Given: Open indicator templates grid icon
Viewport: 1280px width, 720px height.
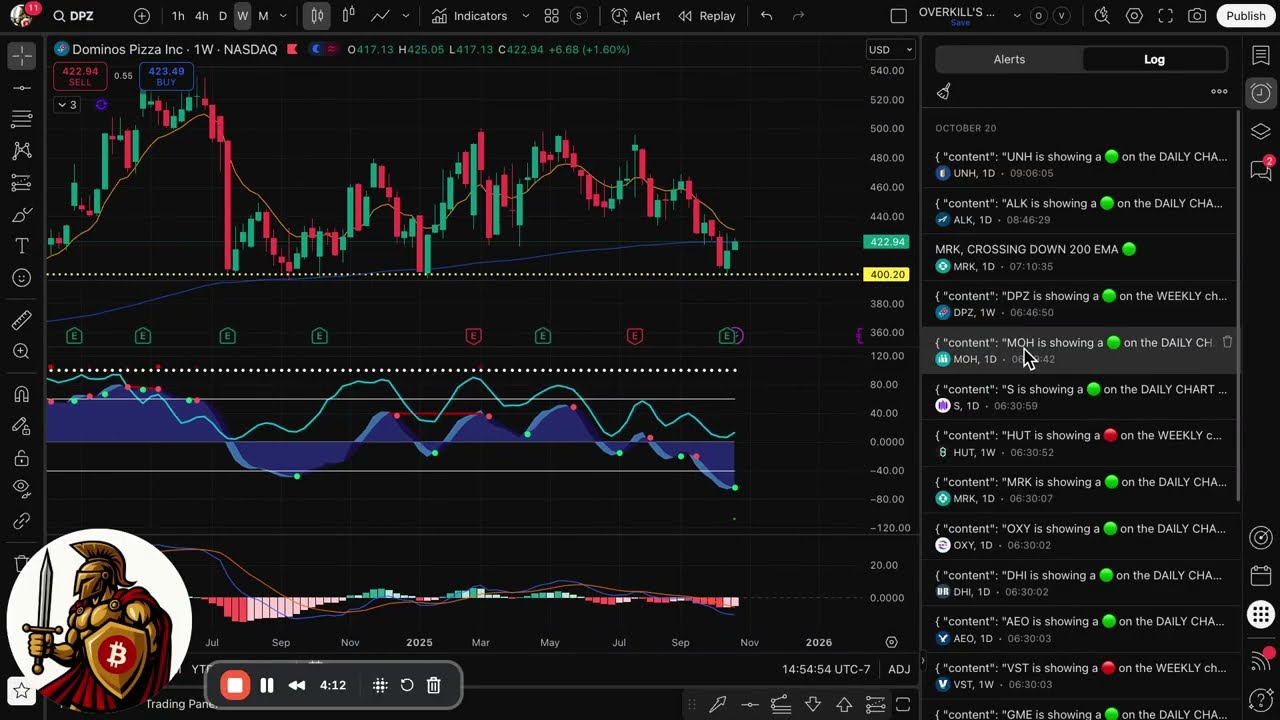Looking at the screenshot, I should point(551,16).
